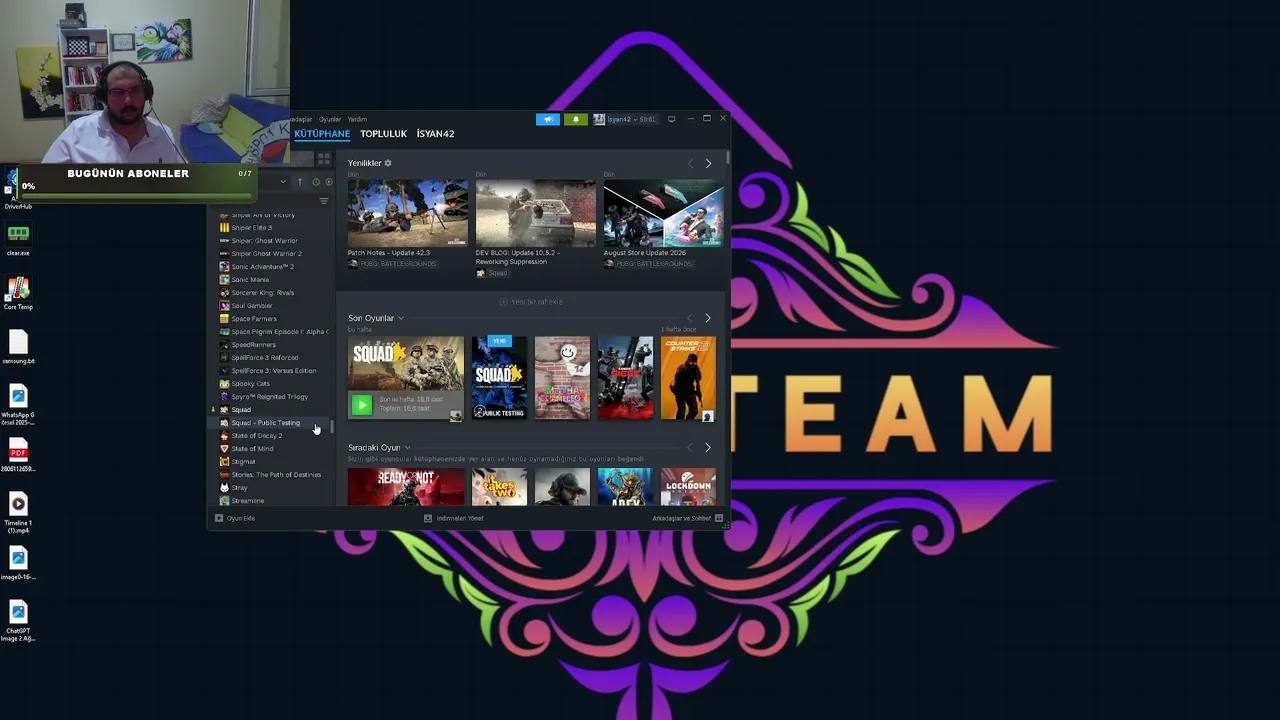The image size is (1280, 720).
Task: Open the blue Steam announcements megaphone button
Action: [x=547, y=119]
